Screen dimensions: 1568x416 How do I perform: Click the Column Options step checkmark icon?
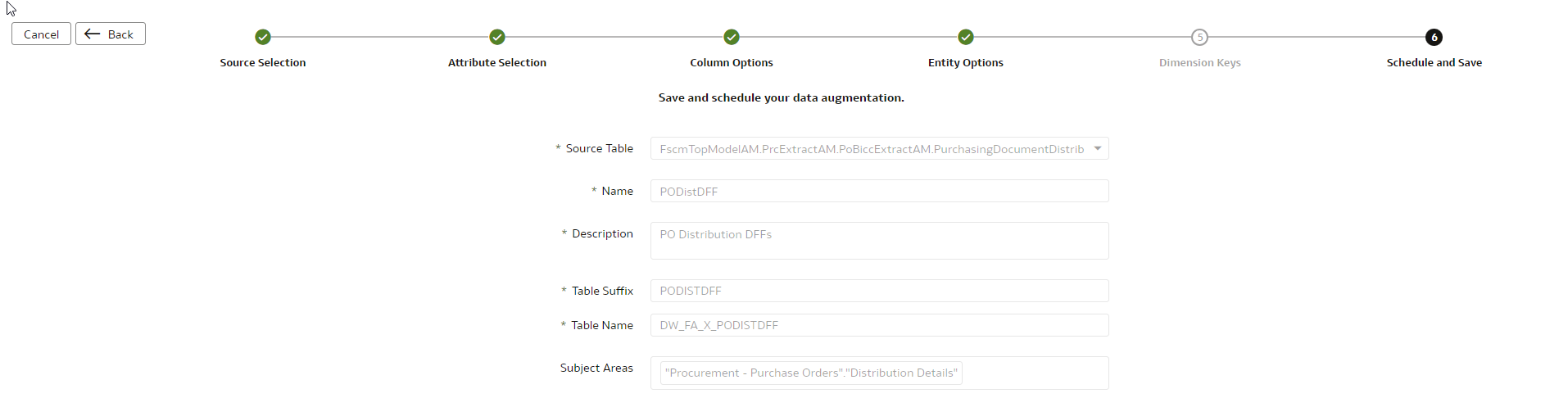[x=732, y=37]
